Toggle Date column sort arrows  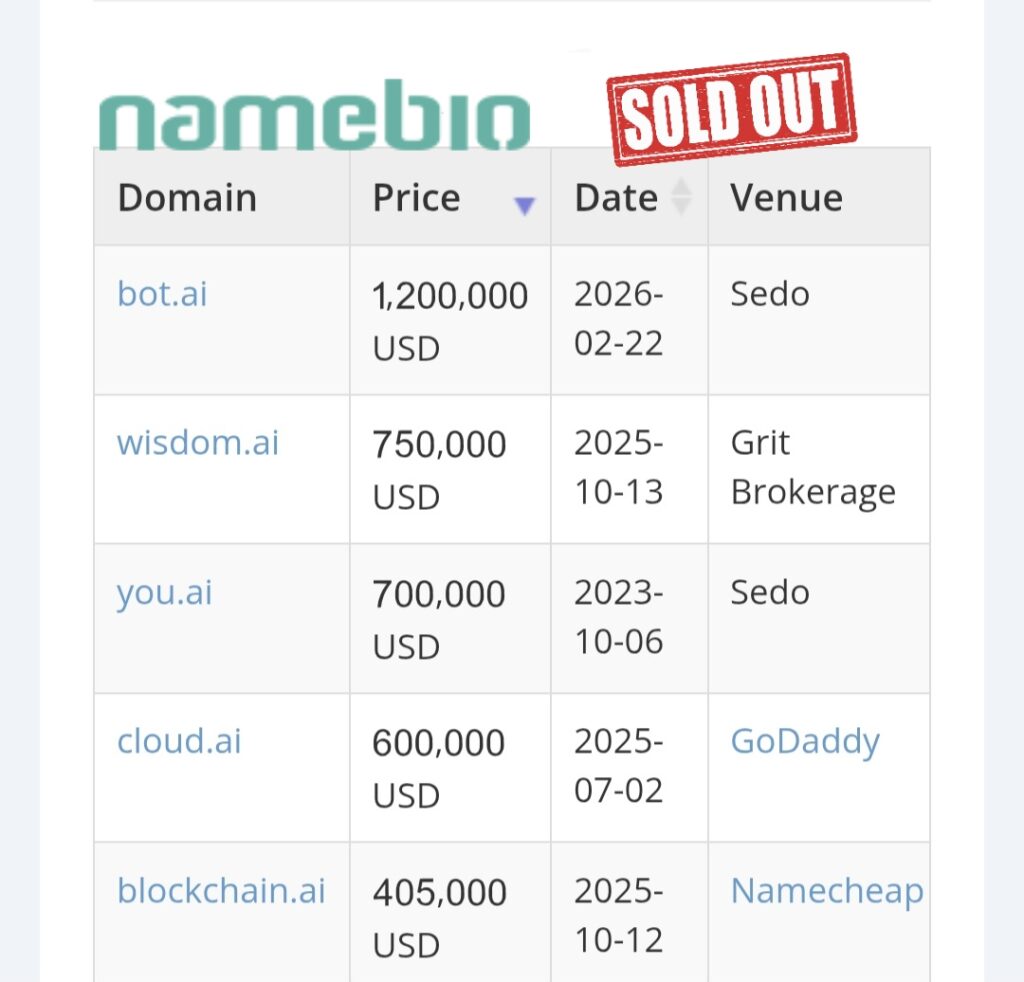point(680,197)
